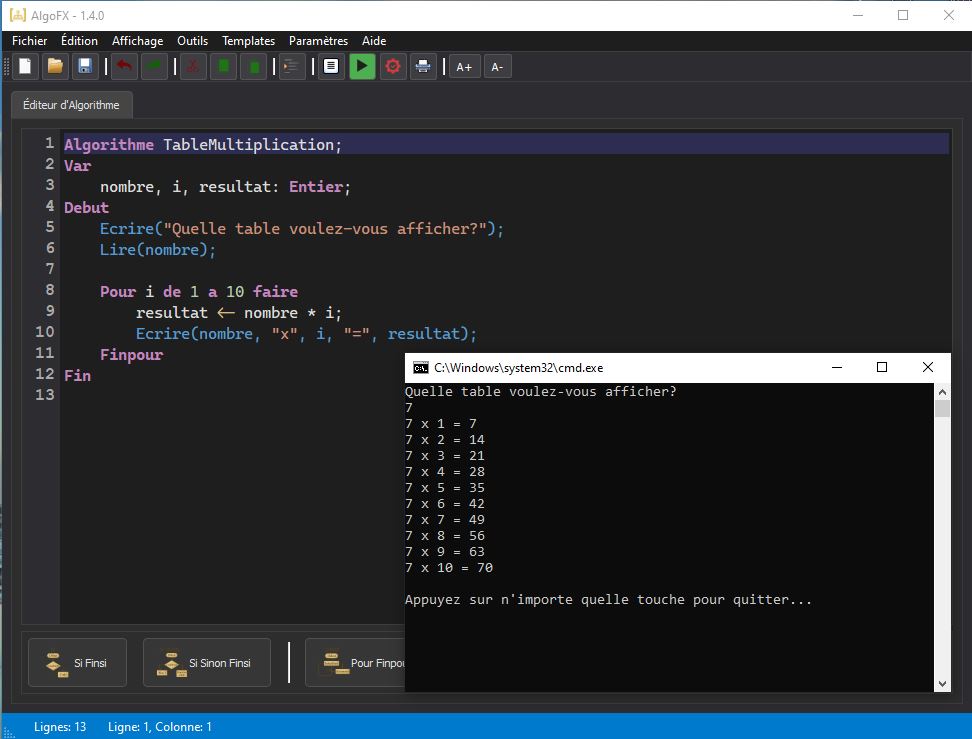This screenshot has width=972, height=739.
Task: Insert a Si Sinon Finsi block
Action: click(x=206, y=663)
